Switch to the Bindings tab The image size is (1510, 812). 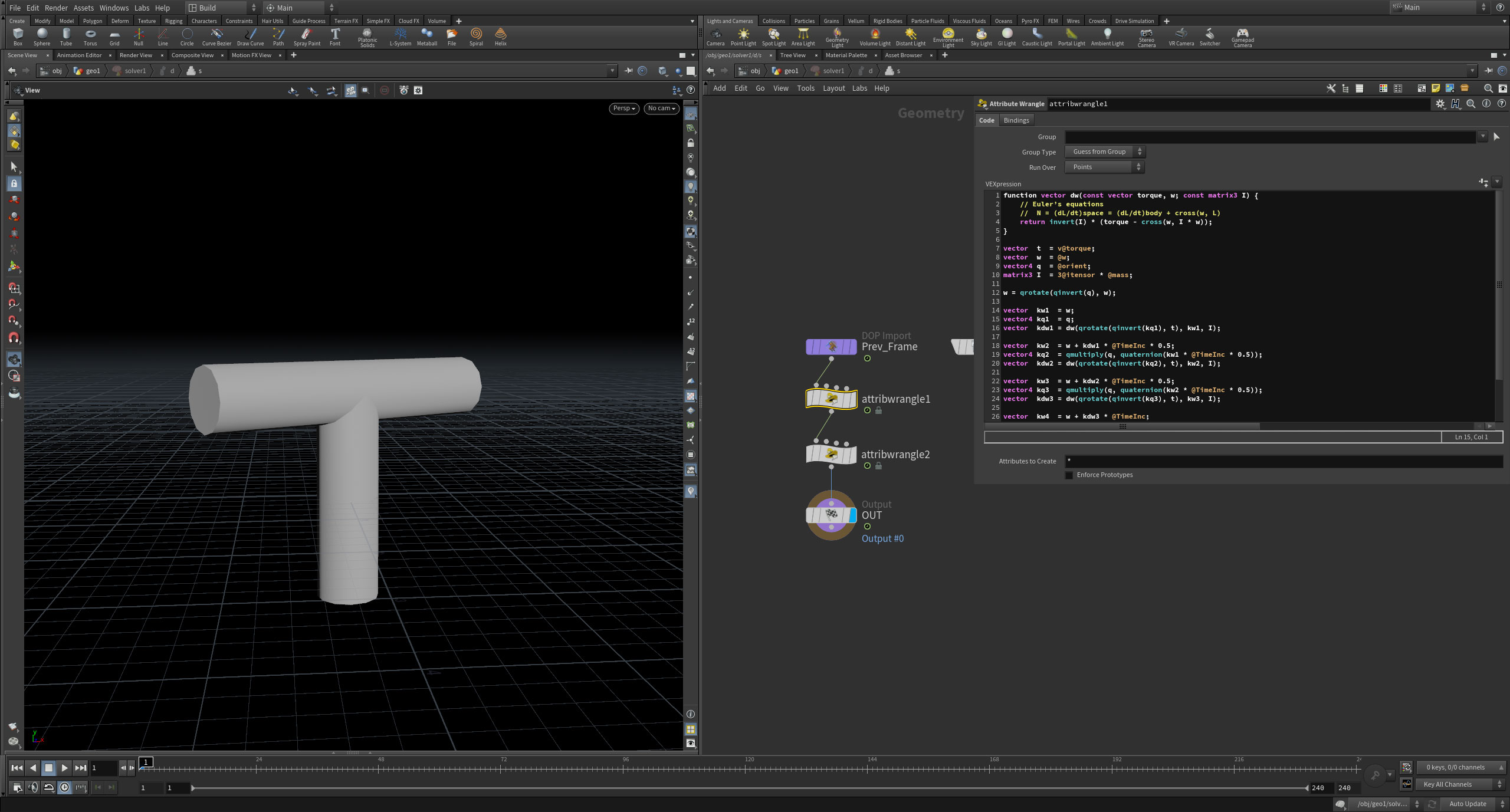[1016, 120]
